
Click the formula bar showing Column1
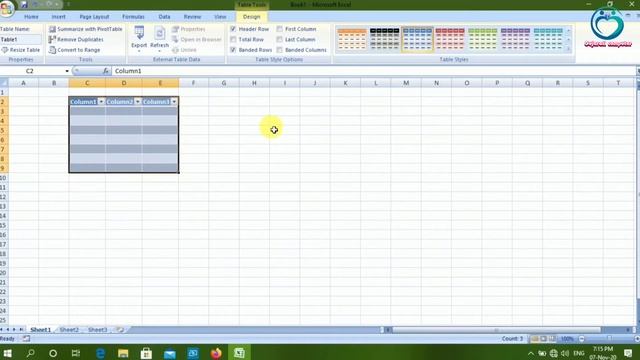click(373, 71)
